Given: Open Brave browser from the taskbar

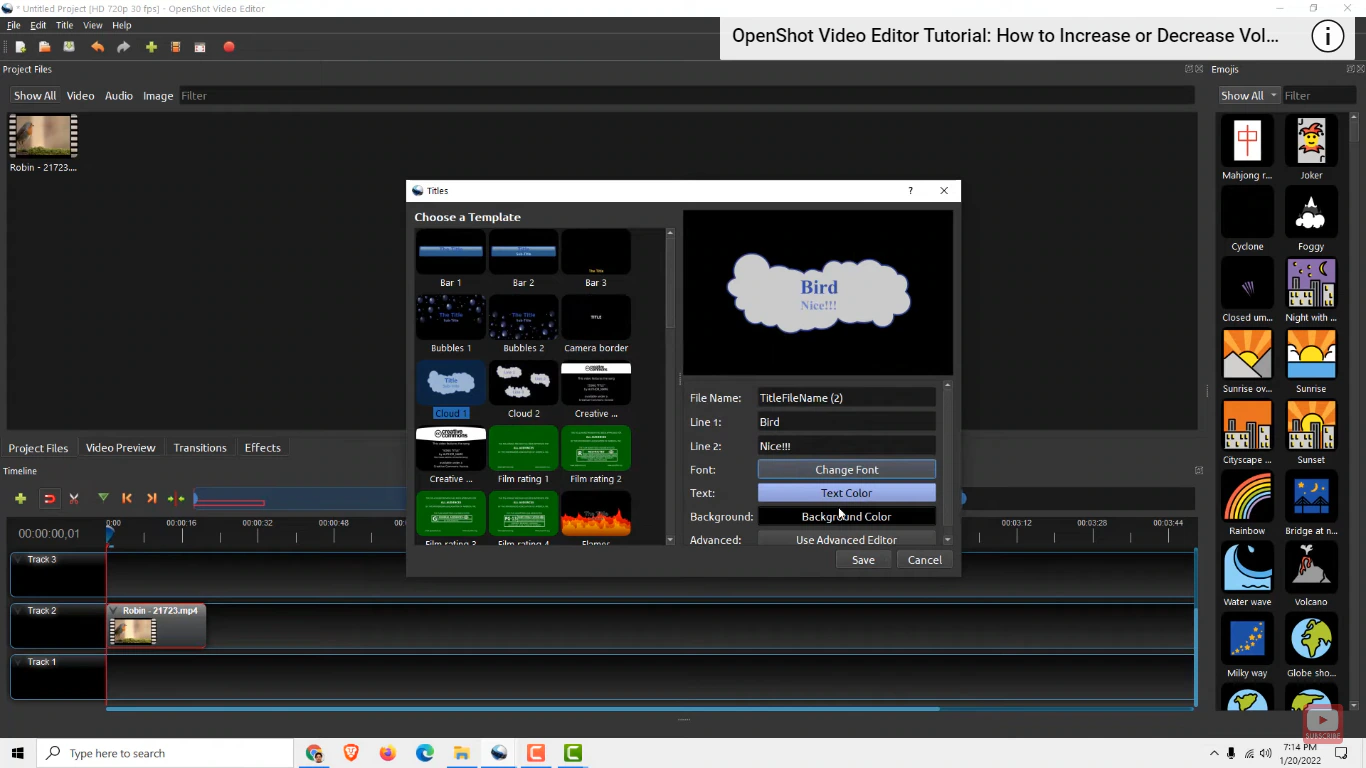Looking at the screenshot, I should pos(351,753).
